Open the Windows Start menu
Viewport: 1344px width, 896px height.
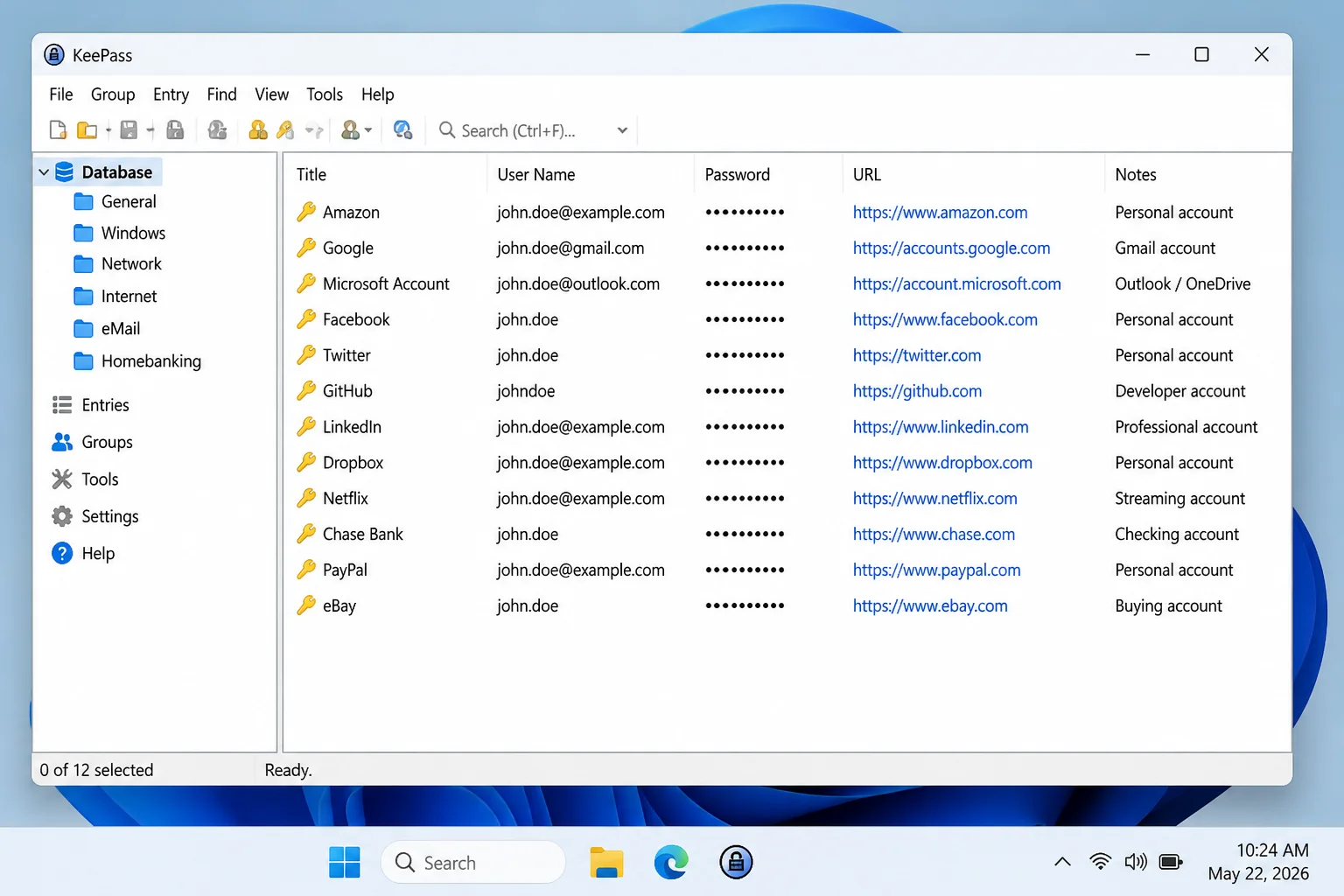pos(344,863)
